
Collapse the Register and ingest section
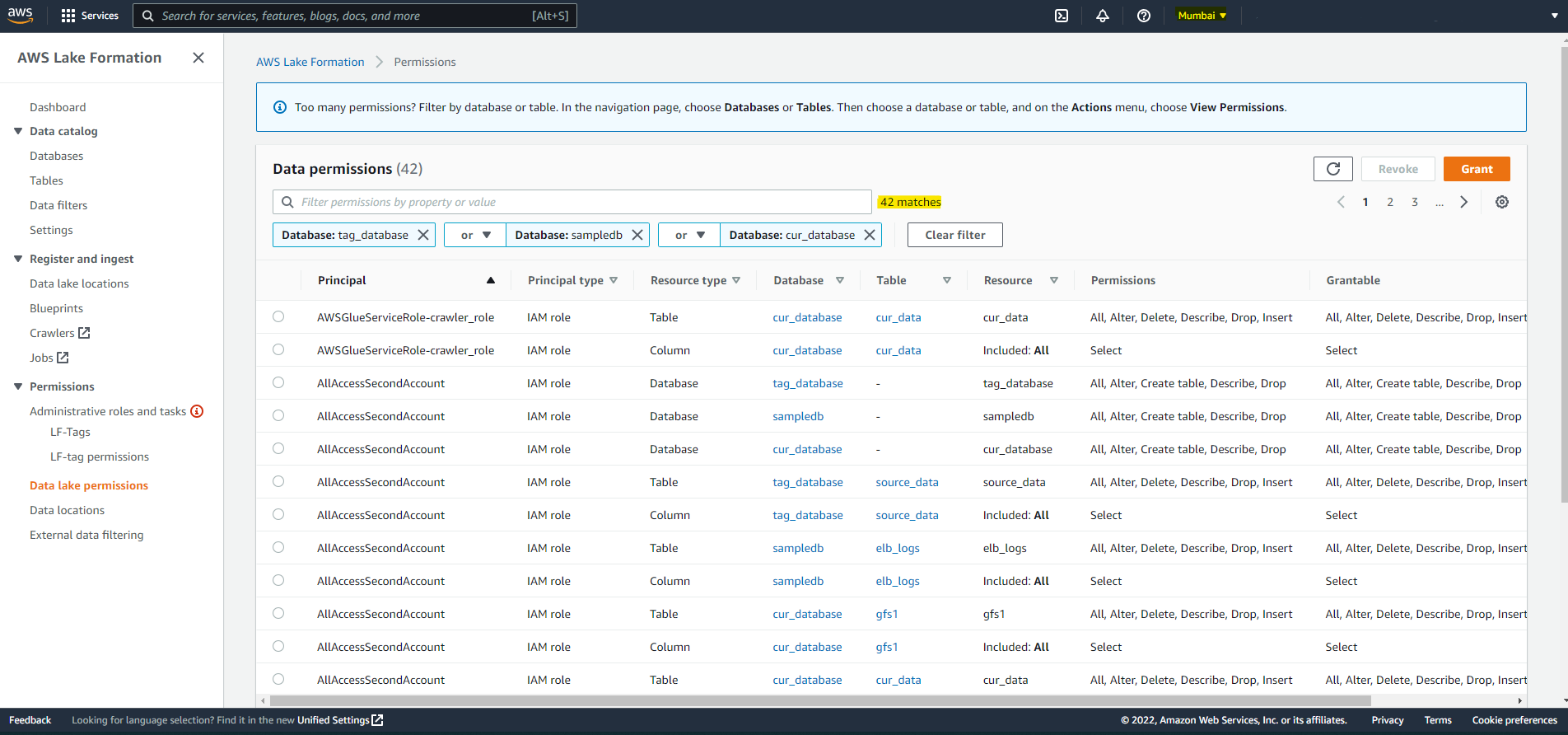tap(18, 259)
